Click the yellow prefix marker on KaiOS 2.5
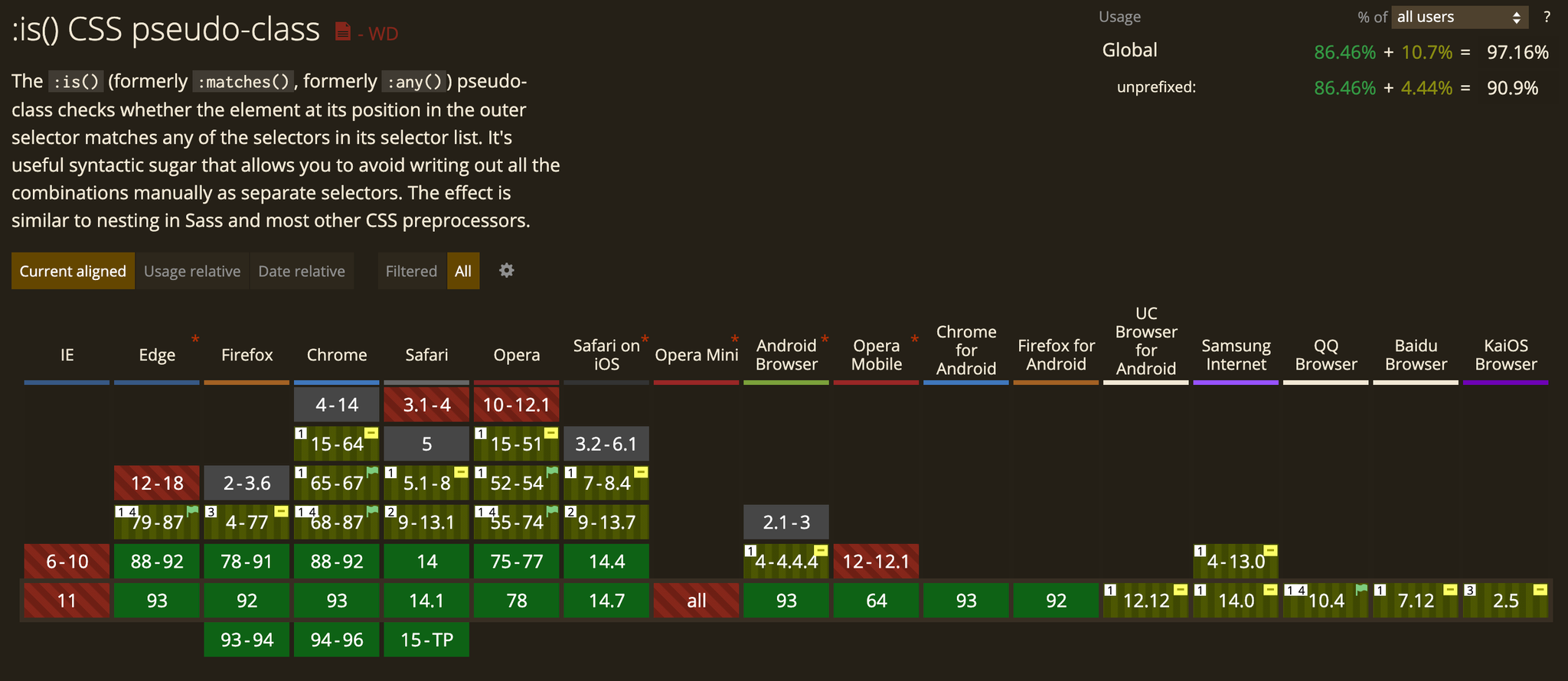The width and height of the screenshot is (1568, 681). click(x=1540, y=590)
